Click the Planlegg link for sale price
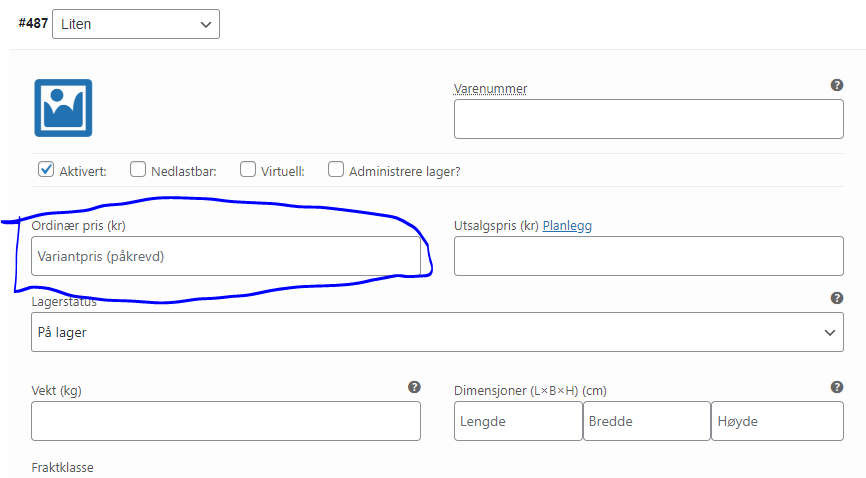 [x=567, y=226]
